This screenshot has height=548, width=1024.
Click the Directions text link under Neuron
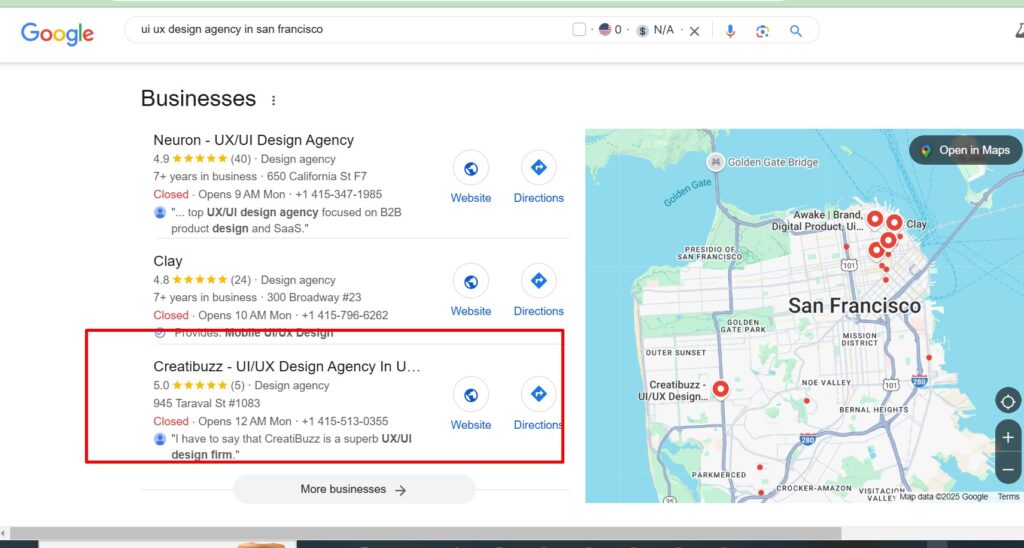539,198
